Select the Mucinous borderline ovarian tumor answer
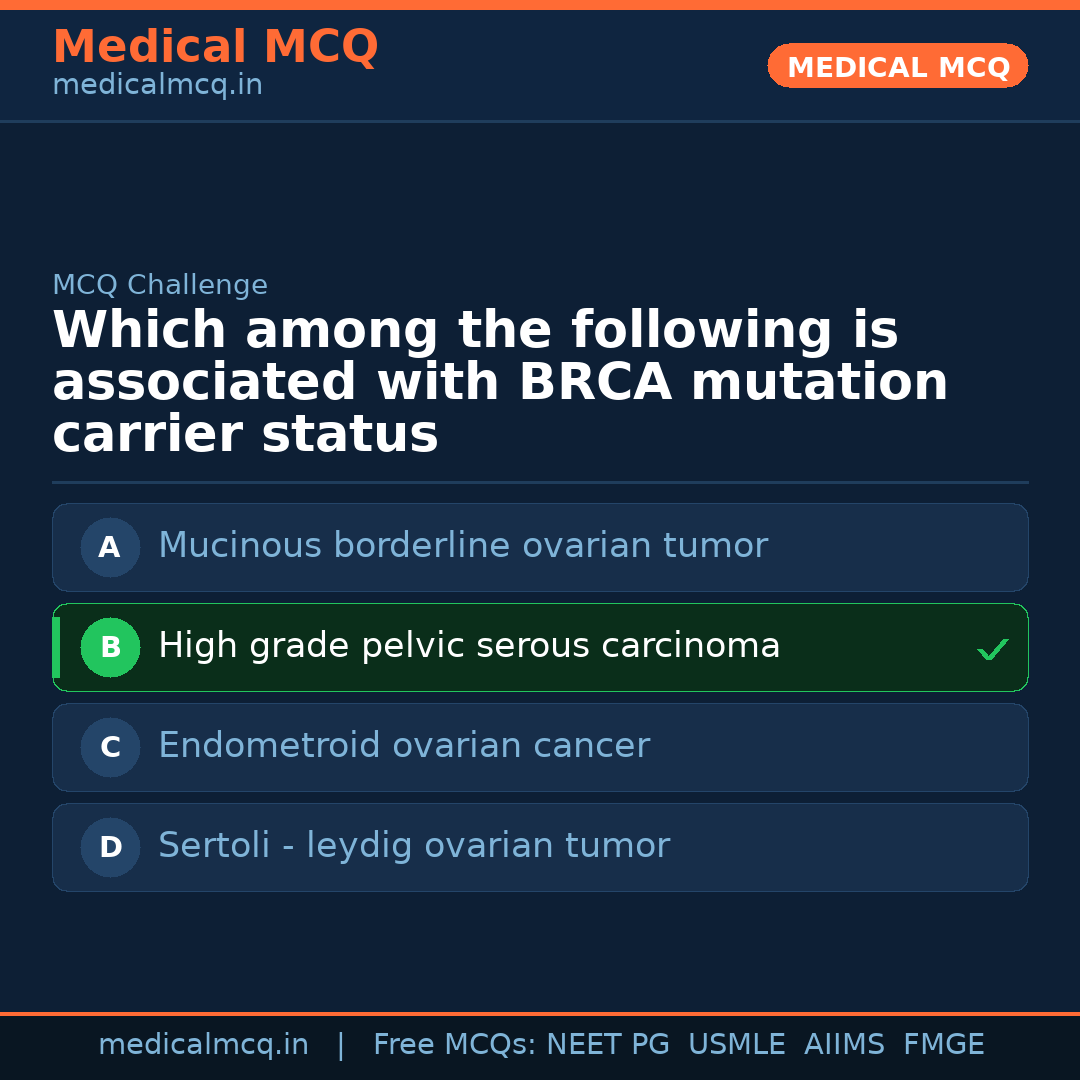1080x1080 pixels. tap(463, 546)
